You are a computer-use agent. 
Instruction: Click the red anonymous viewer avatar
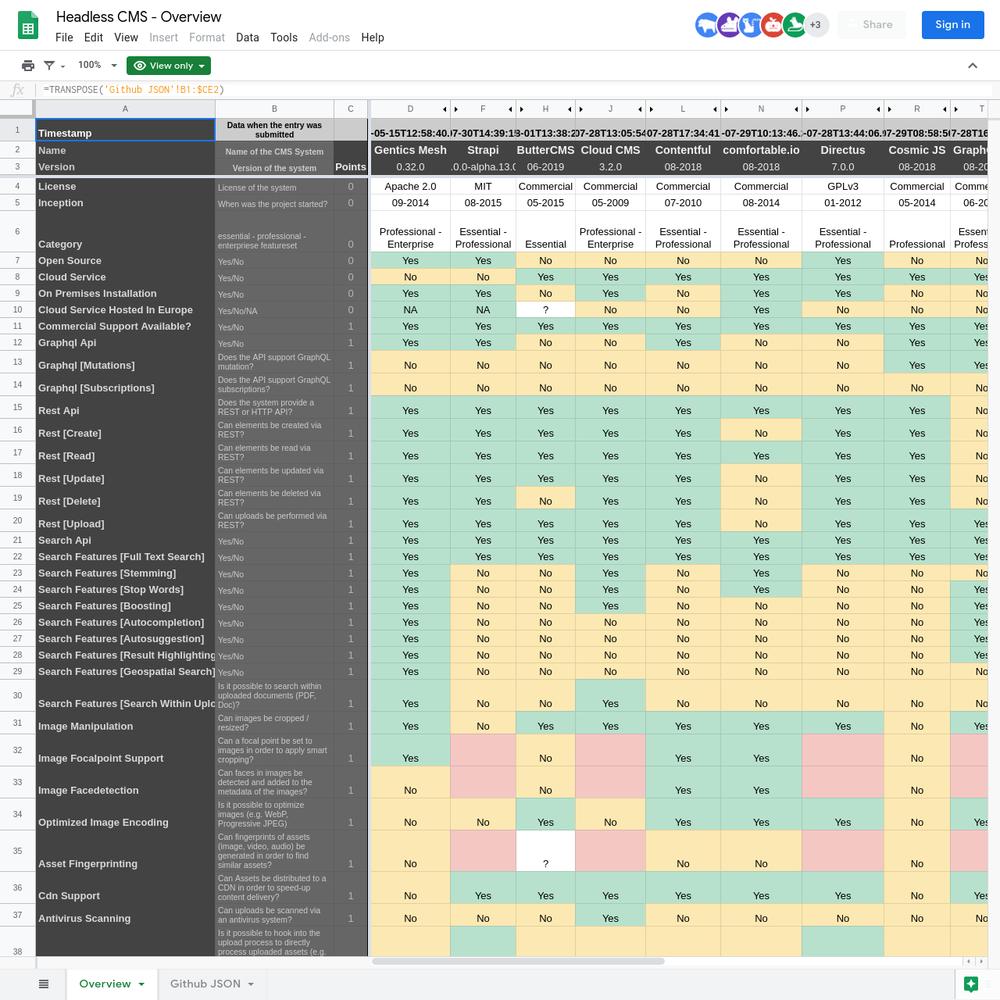pos(772,25)
